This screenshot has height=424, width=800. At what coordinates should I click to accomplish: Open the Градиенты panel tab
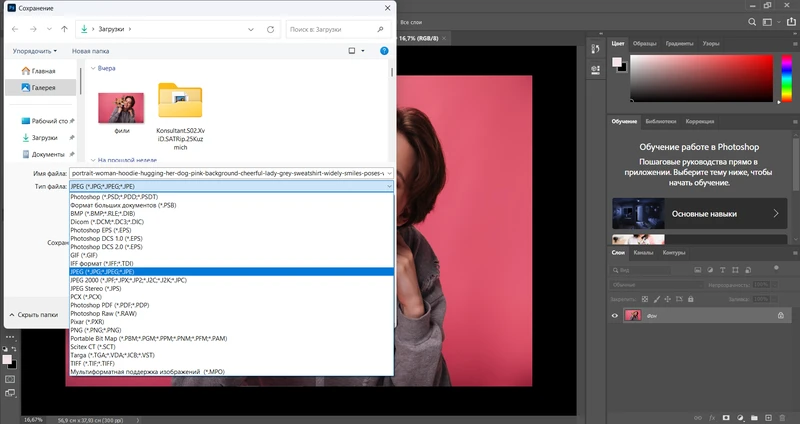[x=679, y=44]
